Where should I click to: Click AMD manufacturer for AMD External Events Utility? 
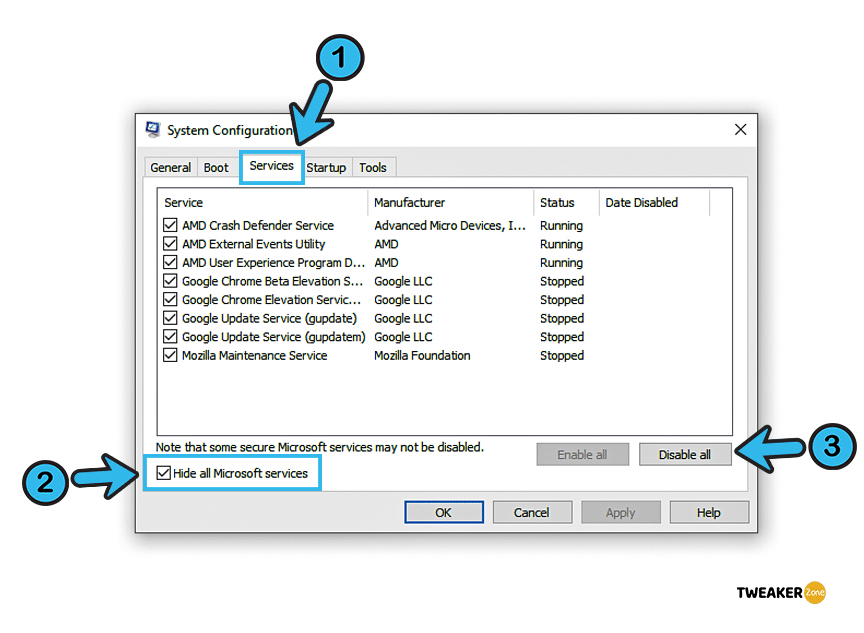[x=386, y=244]
